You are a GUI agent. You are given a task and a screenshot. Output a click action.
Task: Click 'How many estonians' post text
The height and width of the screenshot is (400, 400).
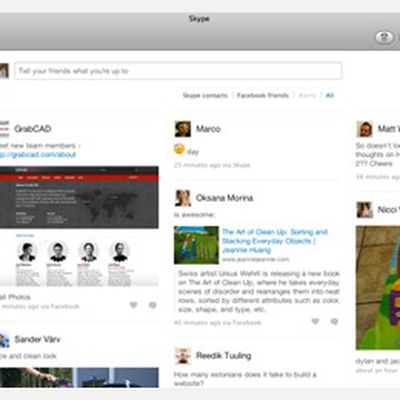coord(245,379)
